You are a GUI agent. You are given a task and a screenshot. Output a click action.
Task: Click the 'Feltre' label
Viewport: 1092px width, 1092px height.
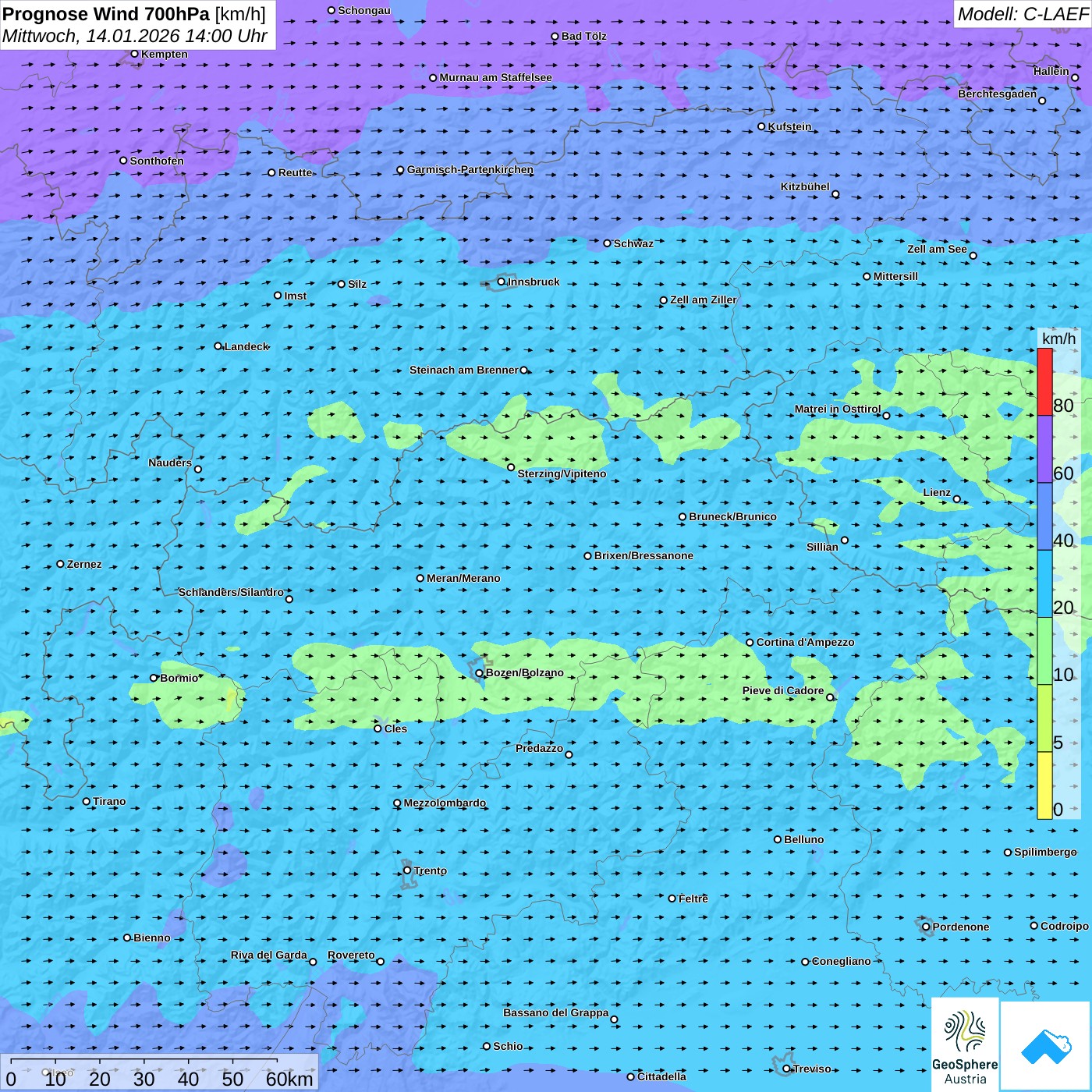(x=693, y=899)
